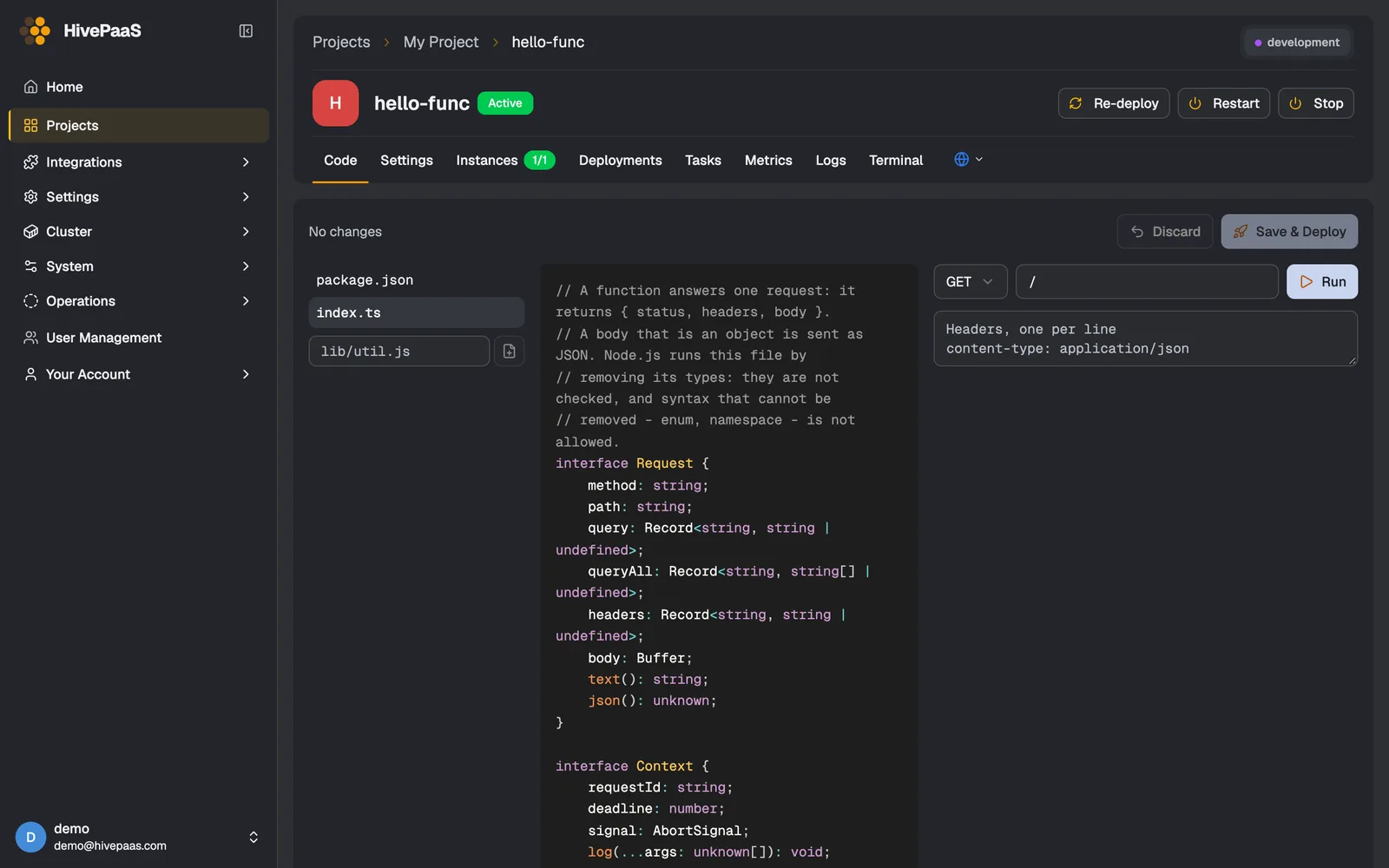The height and width of the screenshot is (868, 1389).
Task: Click the Your Account person icon
Action: [30, 374]
